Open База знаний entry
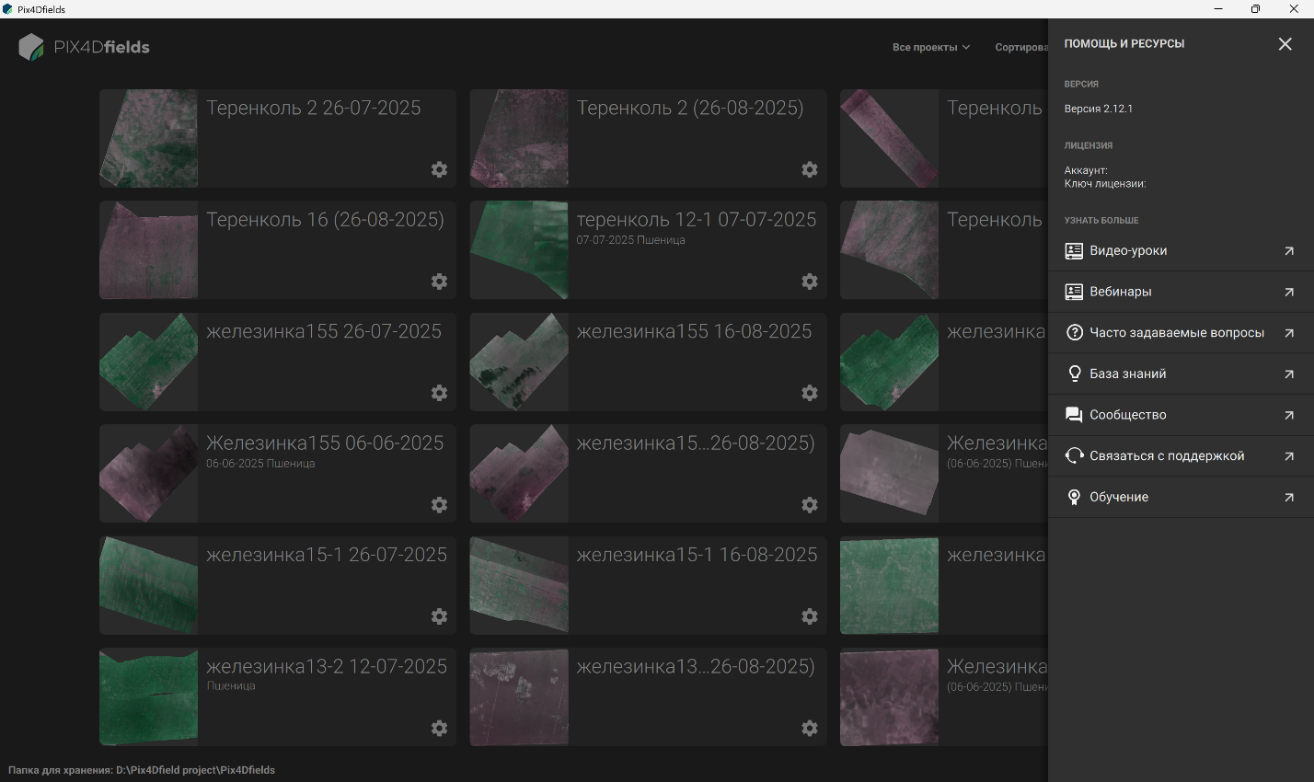 1181,374
